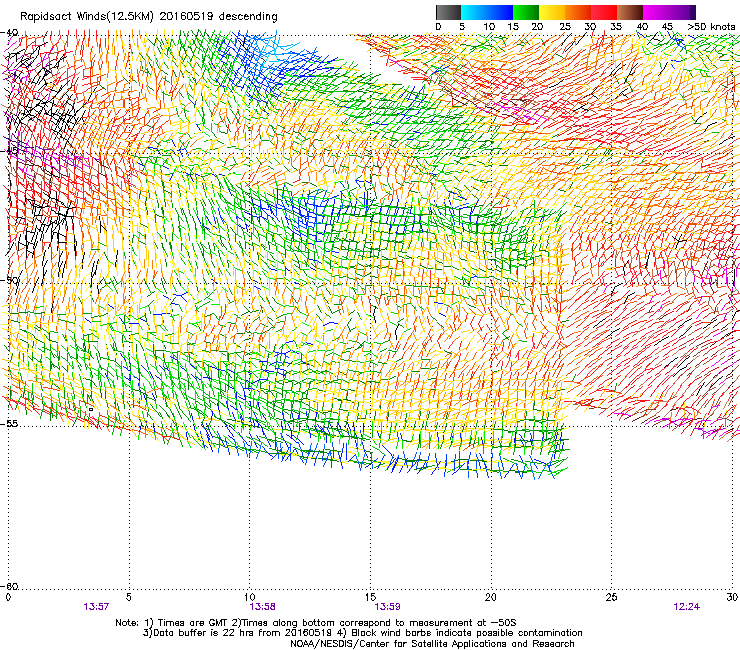Click the orange 25-30 knots legend swatch
The height and width of the screenshot is (650, 740).
578,12
